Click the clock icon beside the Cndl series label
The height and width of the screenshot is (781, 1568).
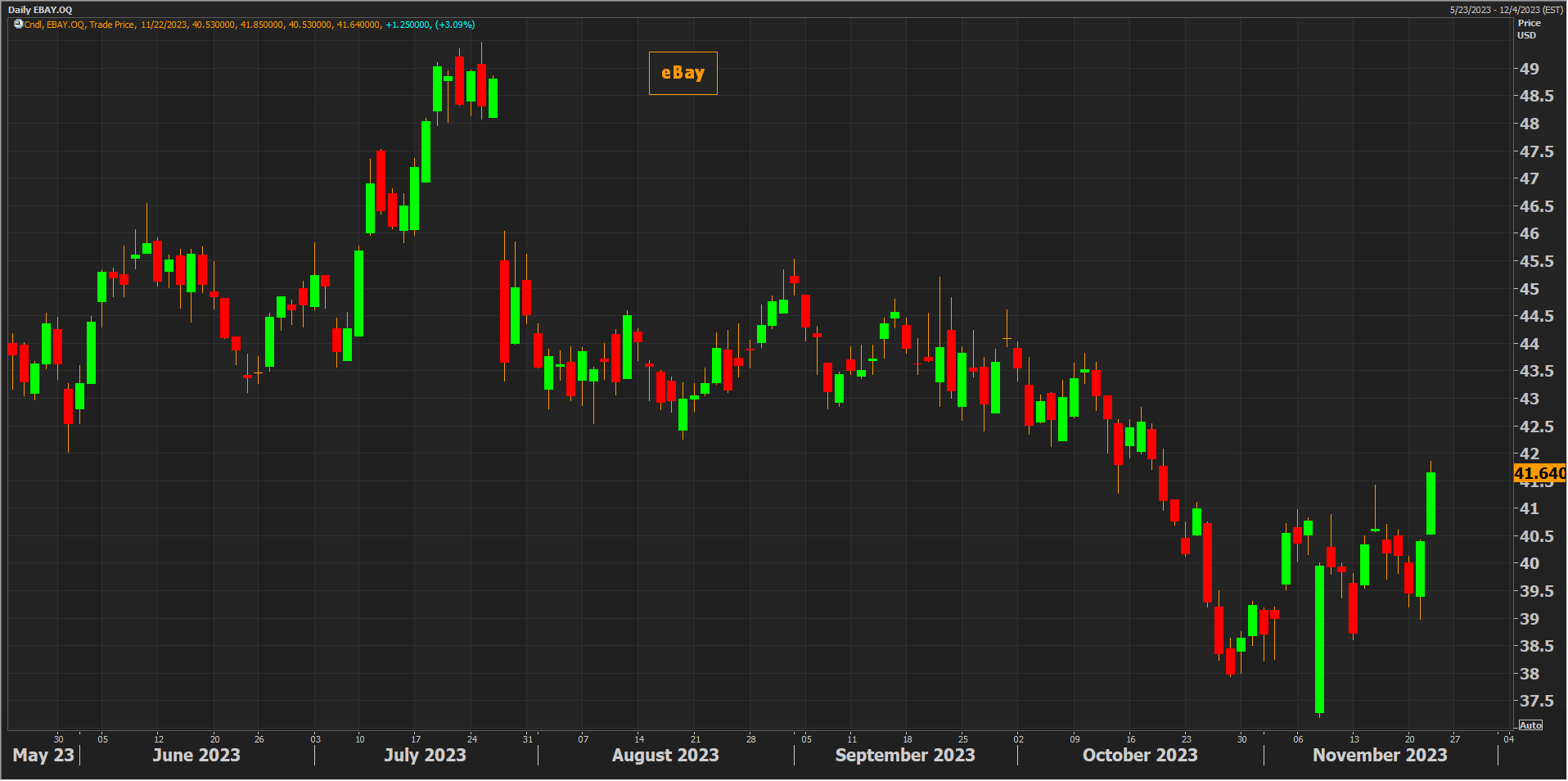pyautogui.click(x=18, y=25)
